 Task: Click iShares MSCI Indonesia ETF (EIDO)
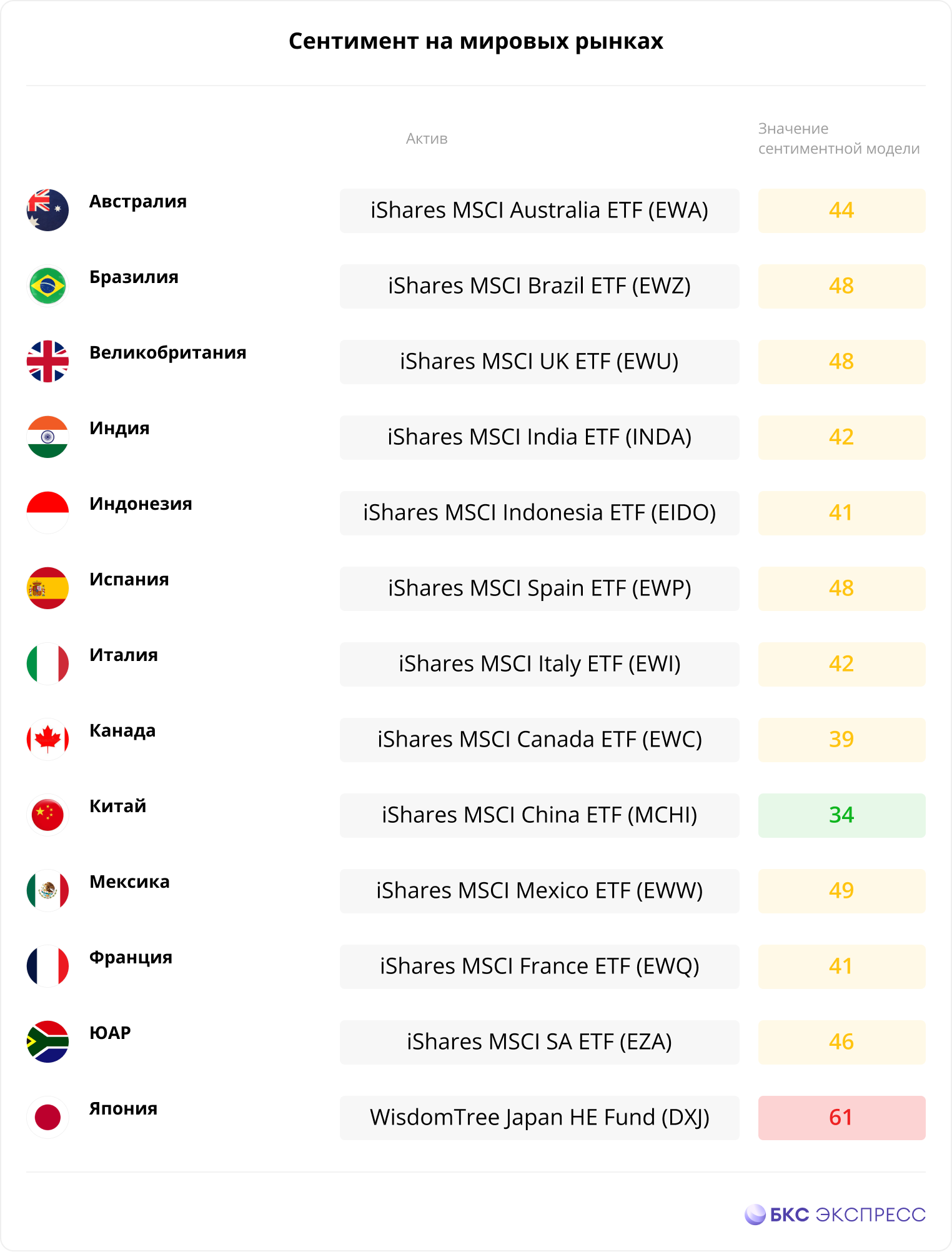pyautogui.click(x=540, y=513)
